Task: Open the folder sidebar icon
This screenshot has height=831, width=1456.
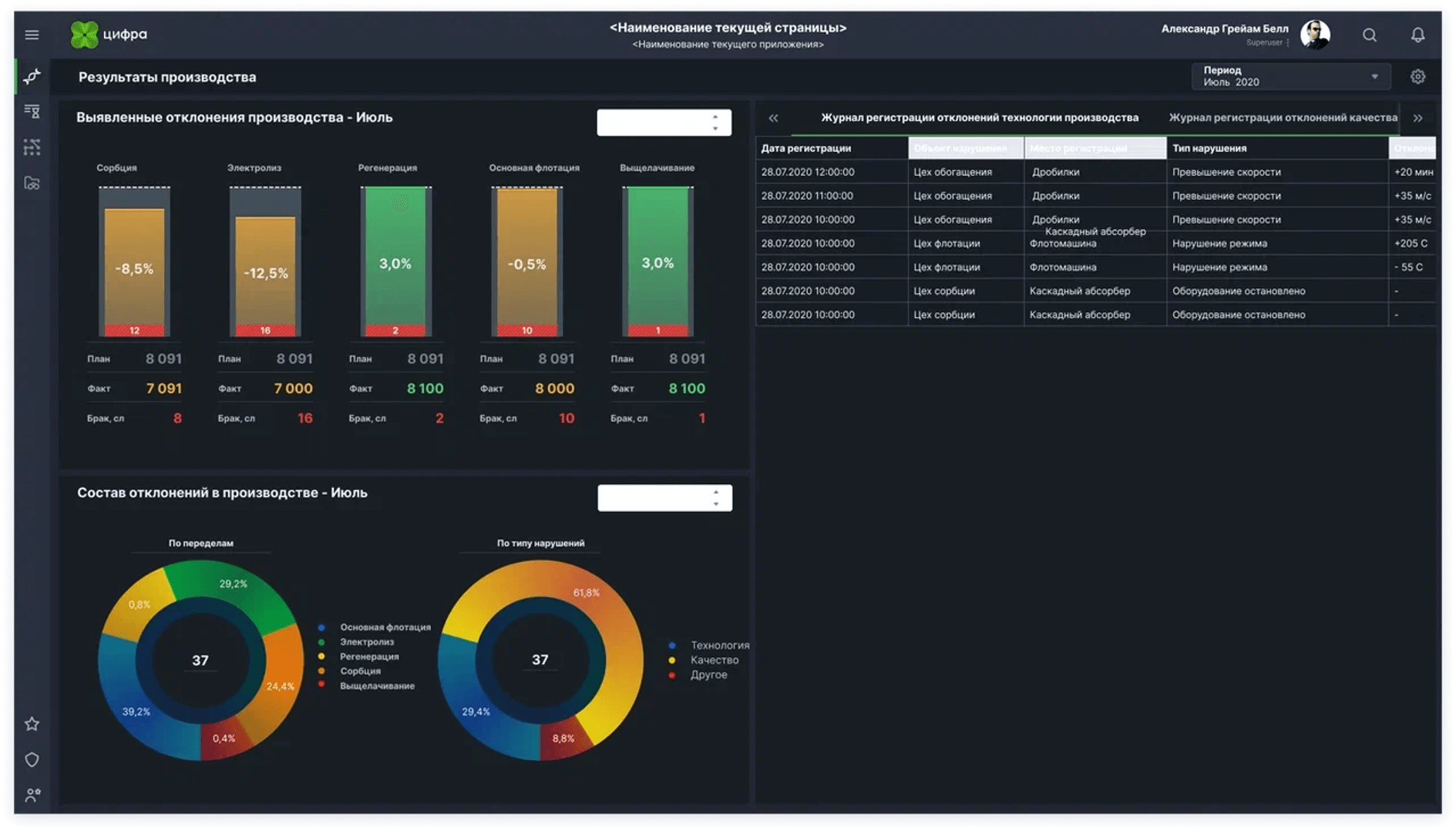Action: (x=32, y=183)
